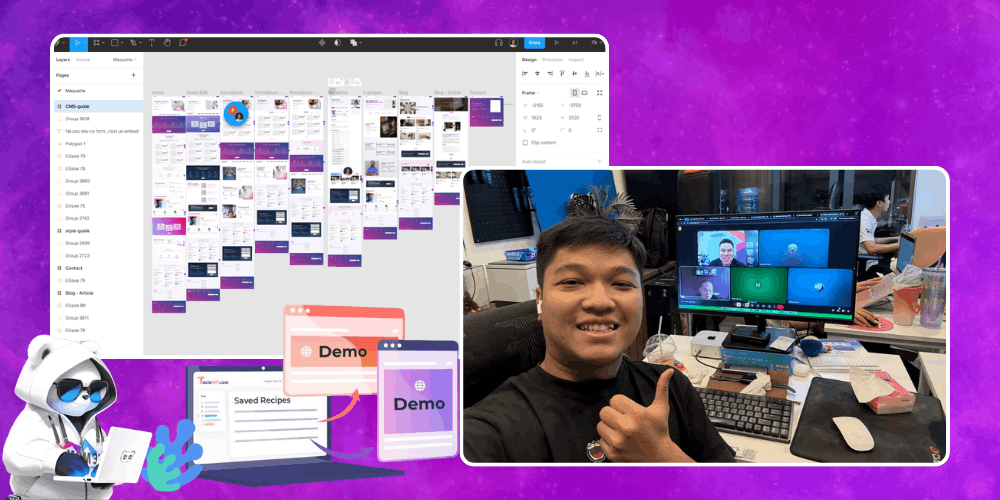Enable the Clip content checkbox
The height and width of the screenshot is (500, 1000).
pyautogui.click(x=526, y=143)
